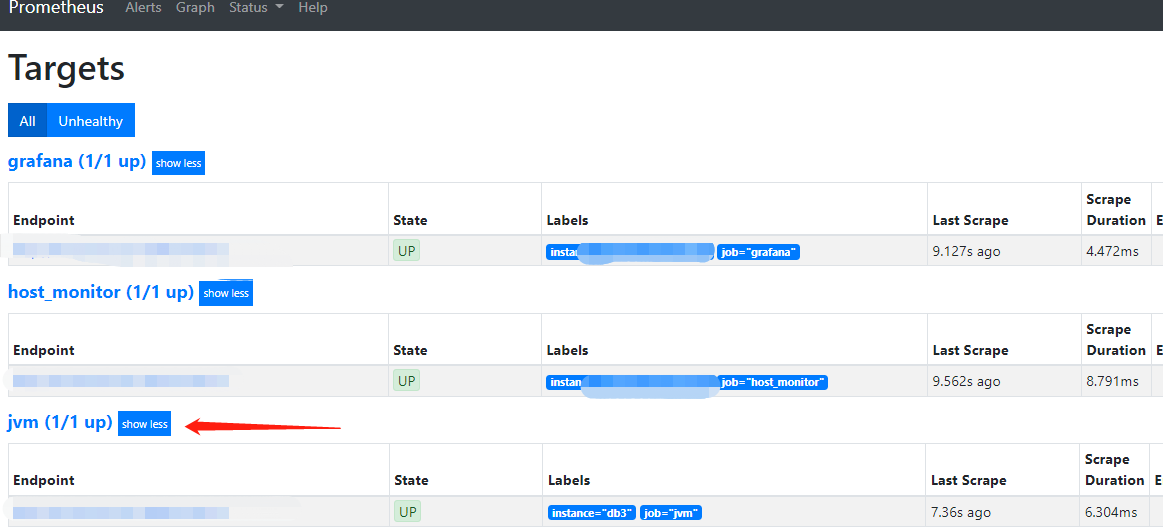Click the 8.791ms scrape duration
Screen dimensions: 1163x531
1112,382
